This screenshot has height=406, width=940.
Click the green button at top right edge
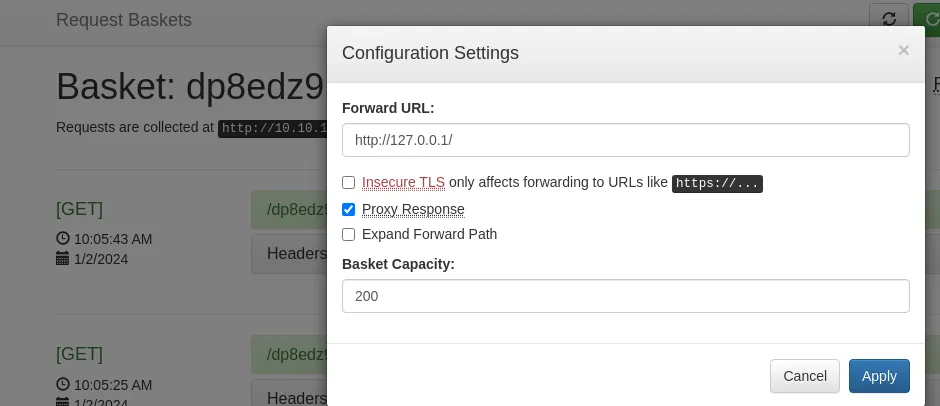click(x=927, y=19)
